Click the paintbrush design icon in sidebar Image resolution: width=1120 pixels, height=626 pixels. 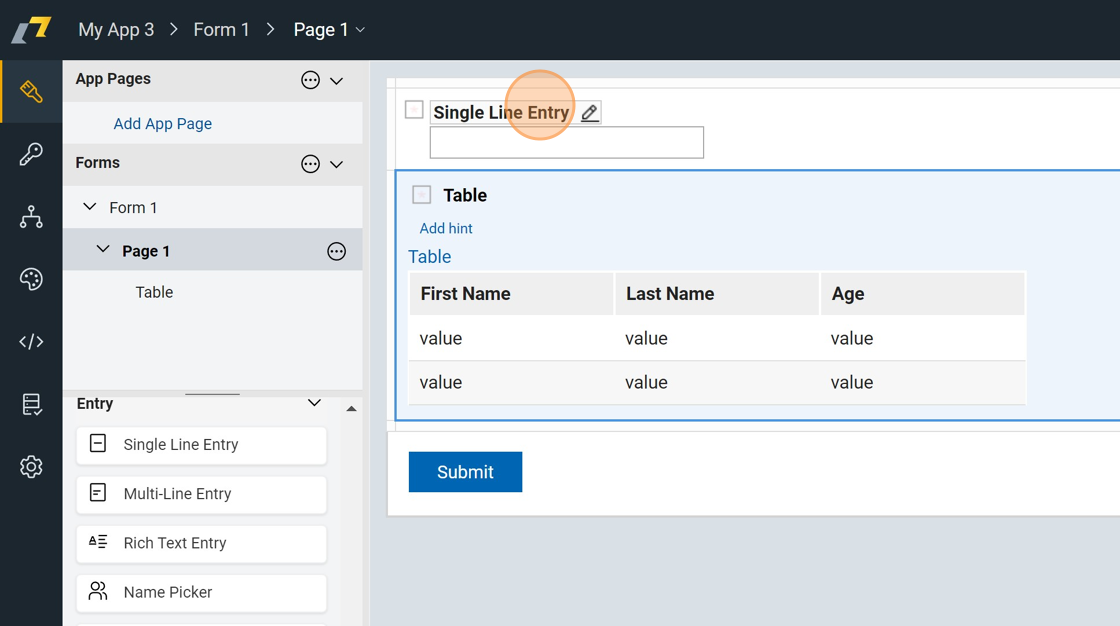(31, 92)
